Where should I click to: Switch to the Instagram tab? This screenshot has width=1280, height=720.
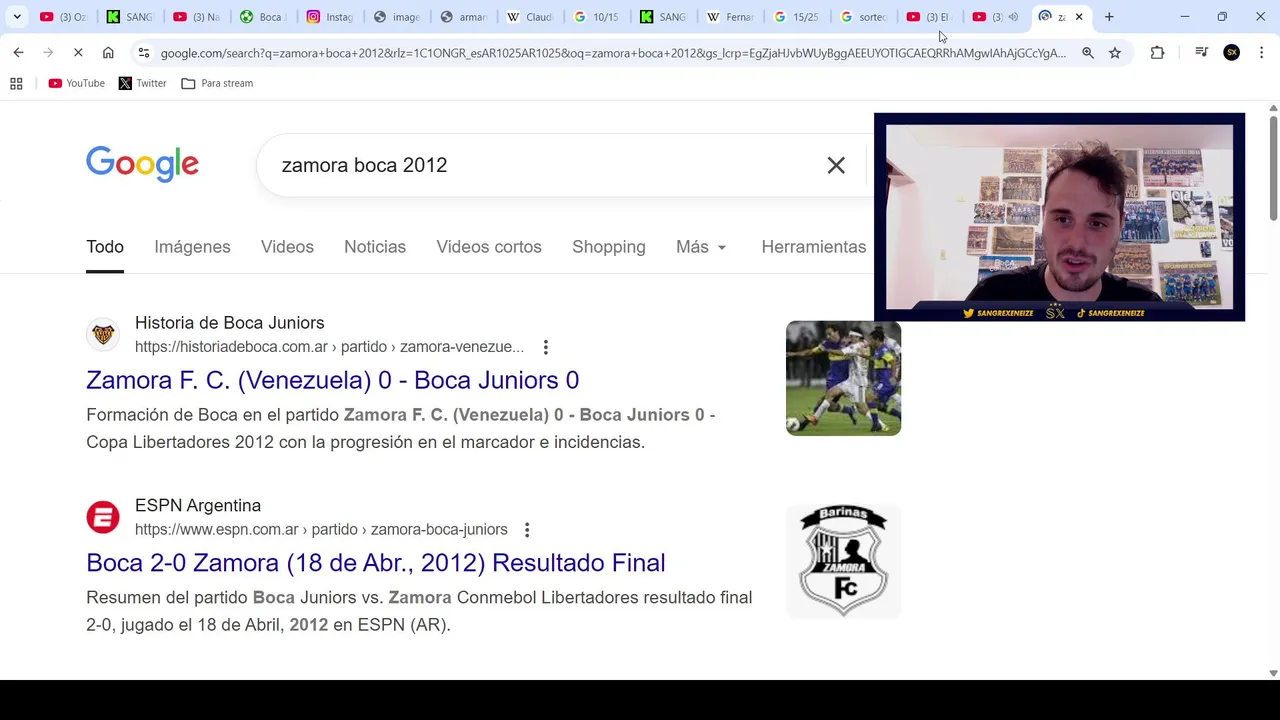tap(330, 17)
